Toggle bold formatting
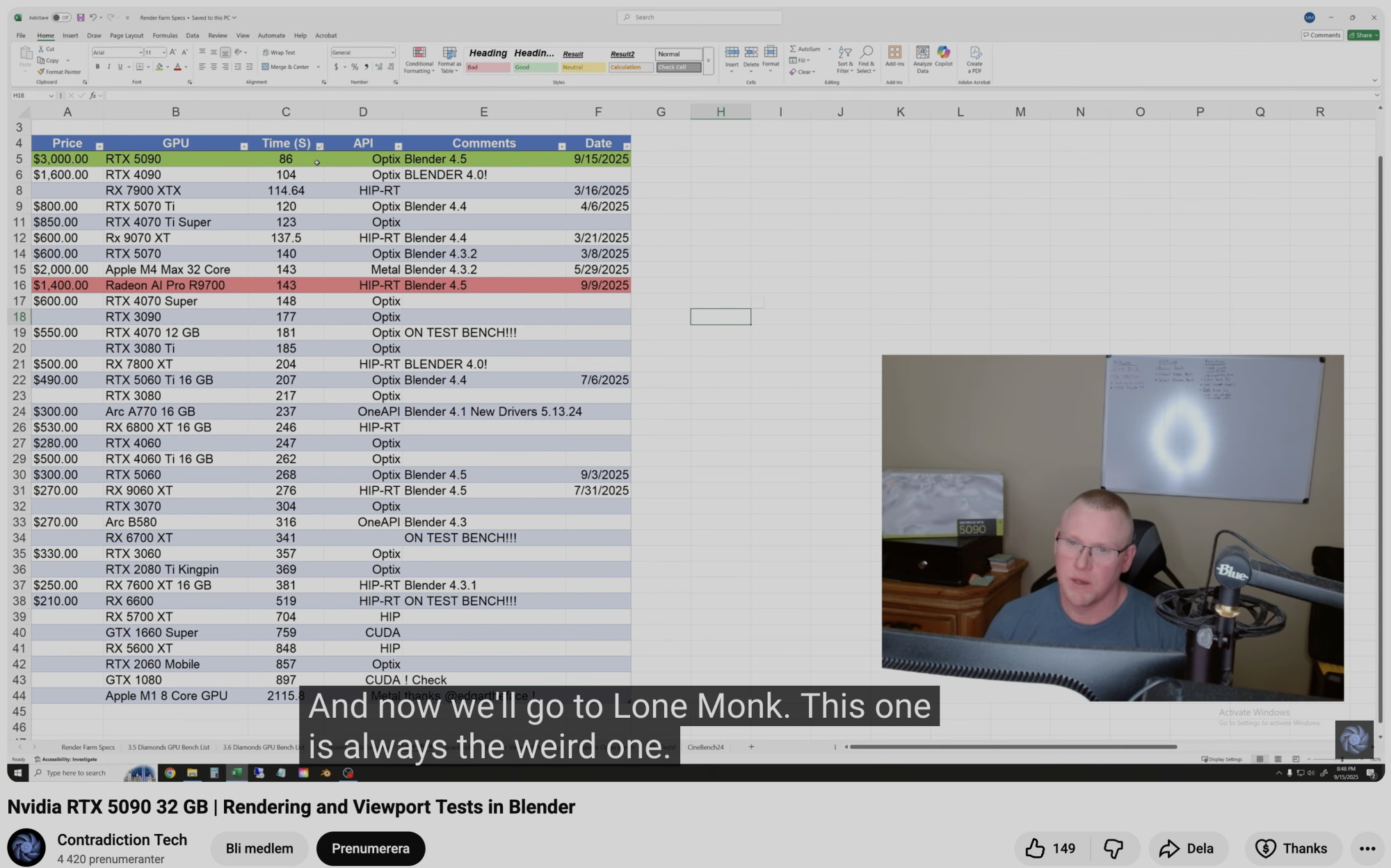Screen dimensions: 1391x868 [97, 67]
